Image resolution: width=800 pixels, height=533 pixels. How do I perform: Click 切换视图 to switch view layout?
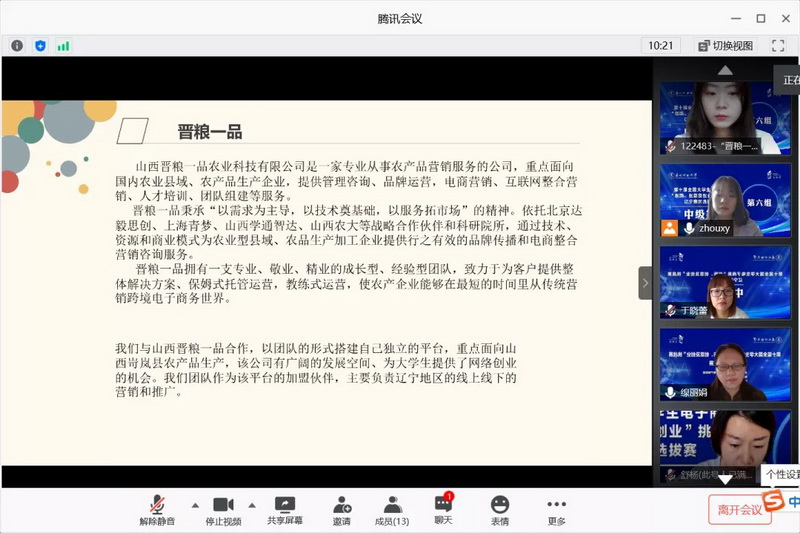(726, 46)
